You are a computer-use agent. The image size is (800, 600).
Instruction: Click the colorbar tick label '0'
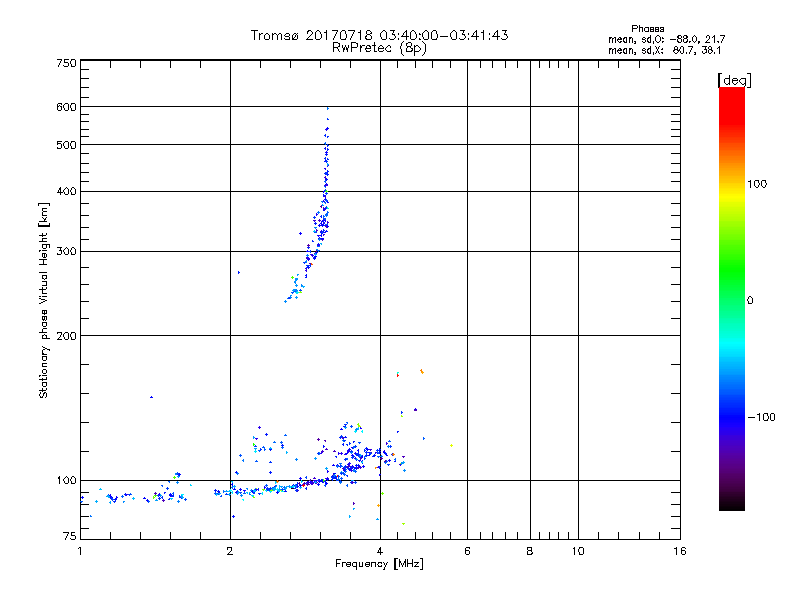[750, 301]
